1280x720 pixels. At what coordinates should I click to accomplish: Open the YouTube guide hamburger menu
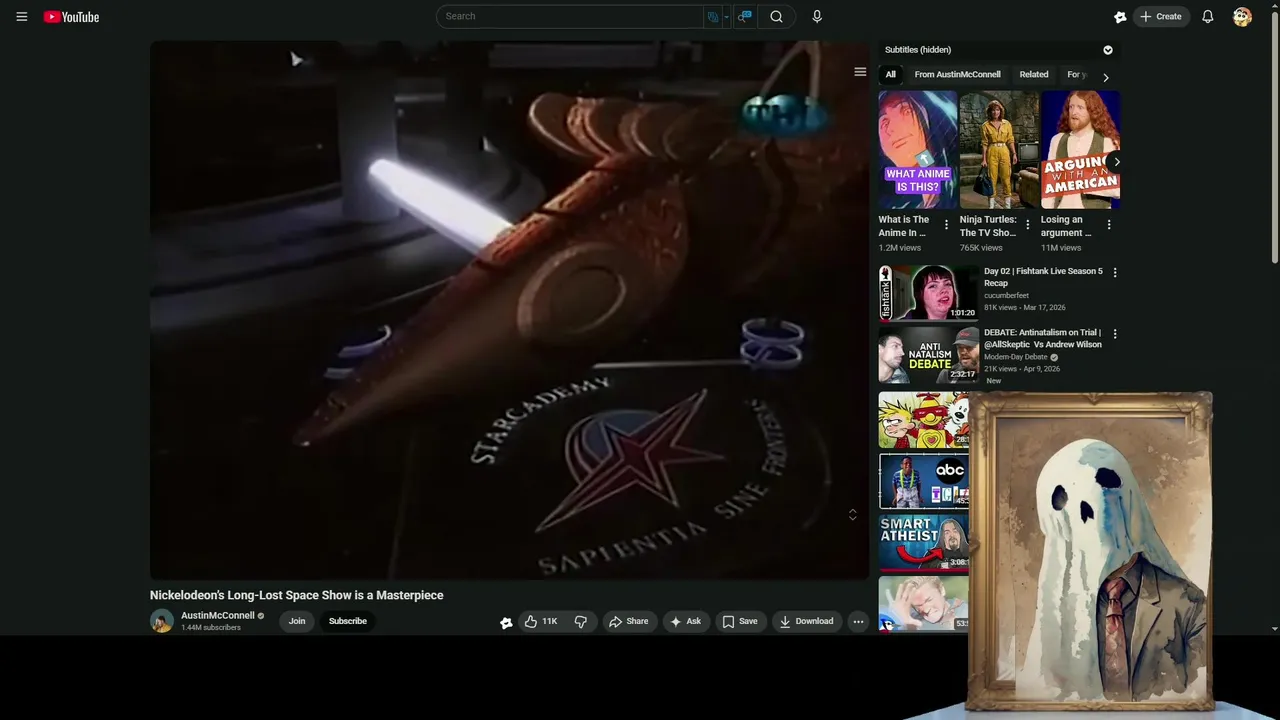(x=22, y=17)
